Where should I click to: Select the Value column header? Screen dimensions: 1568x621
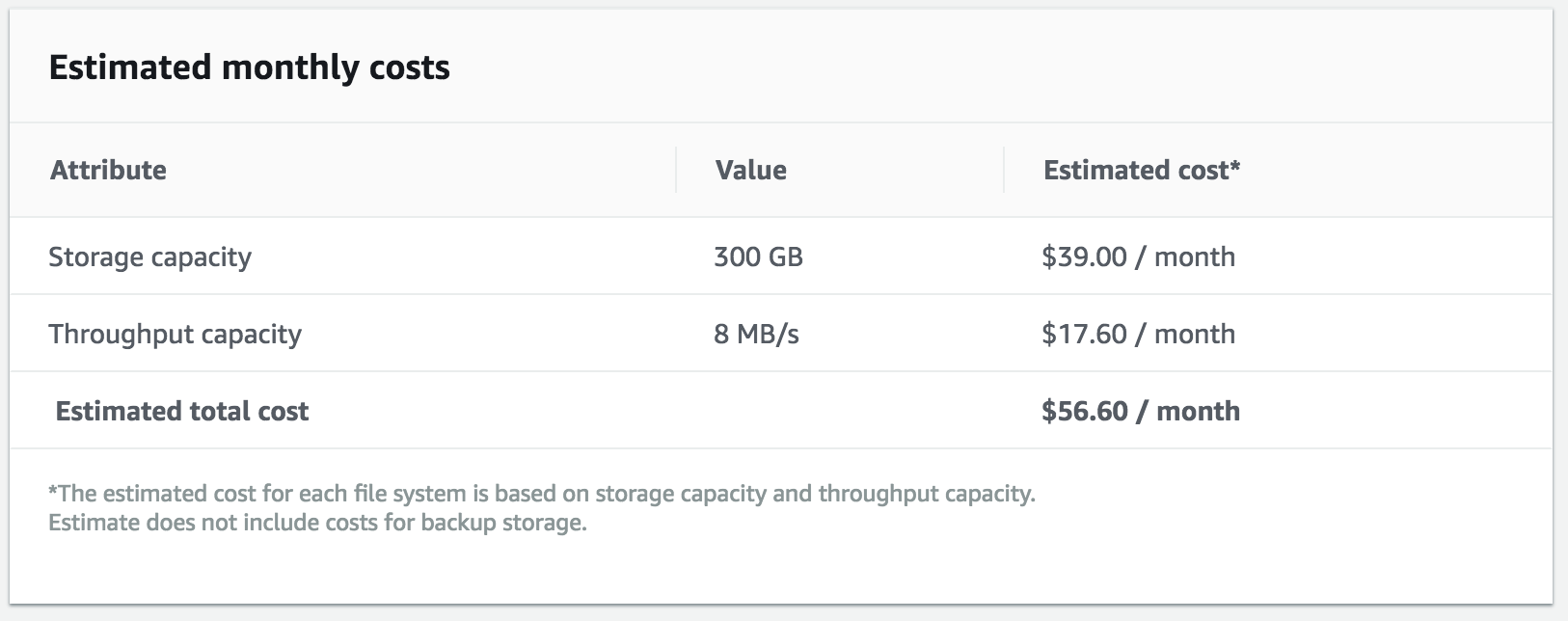[x=750, y=170]
